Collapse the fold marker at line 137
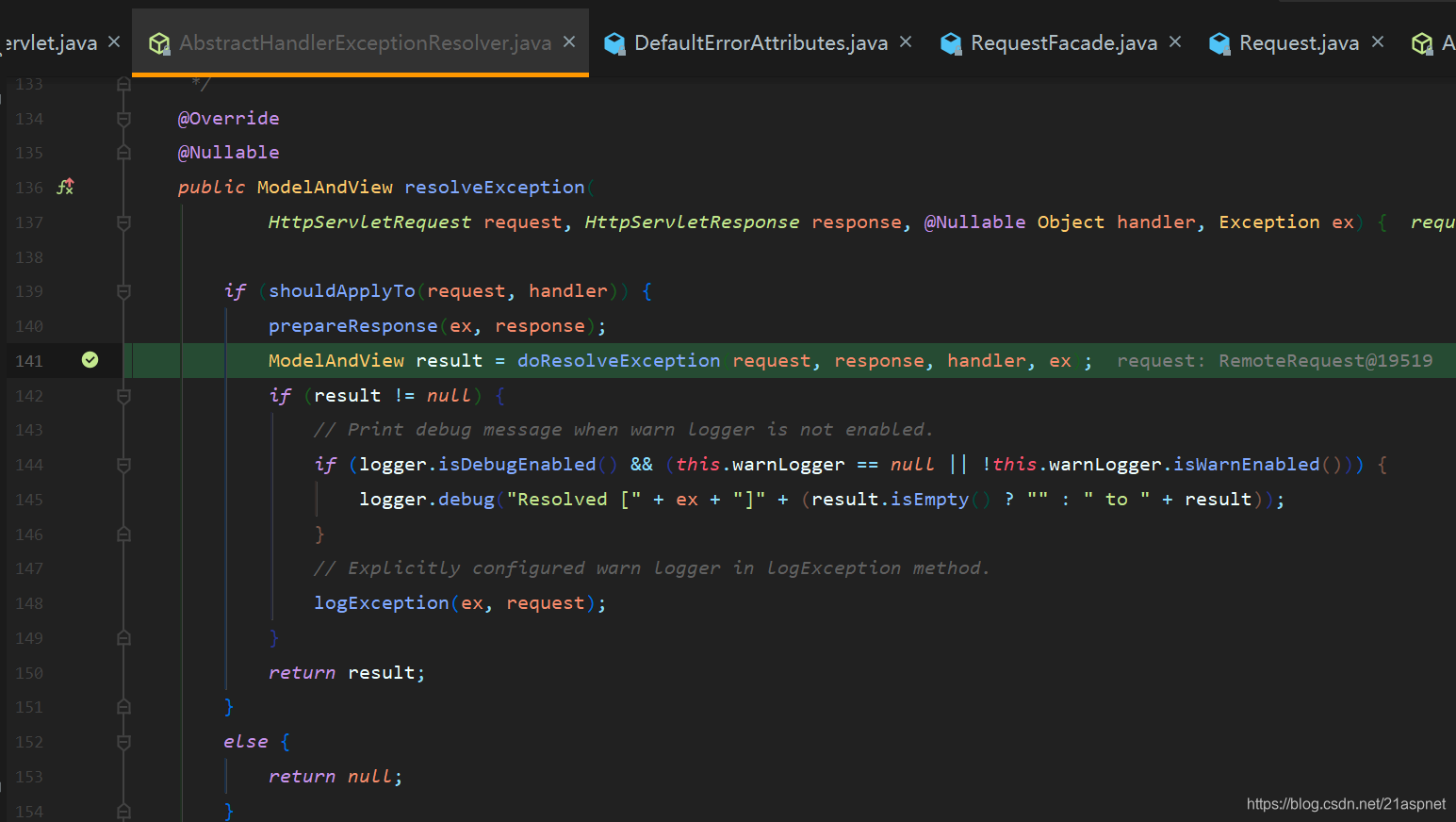Viewport: 1456px width, 822px height. coord(123,222)
